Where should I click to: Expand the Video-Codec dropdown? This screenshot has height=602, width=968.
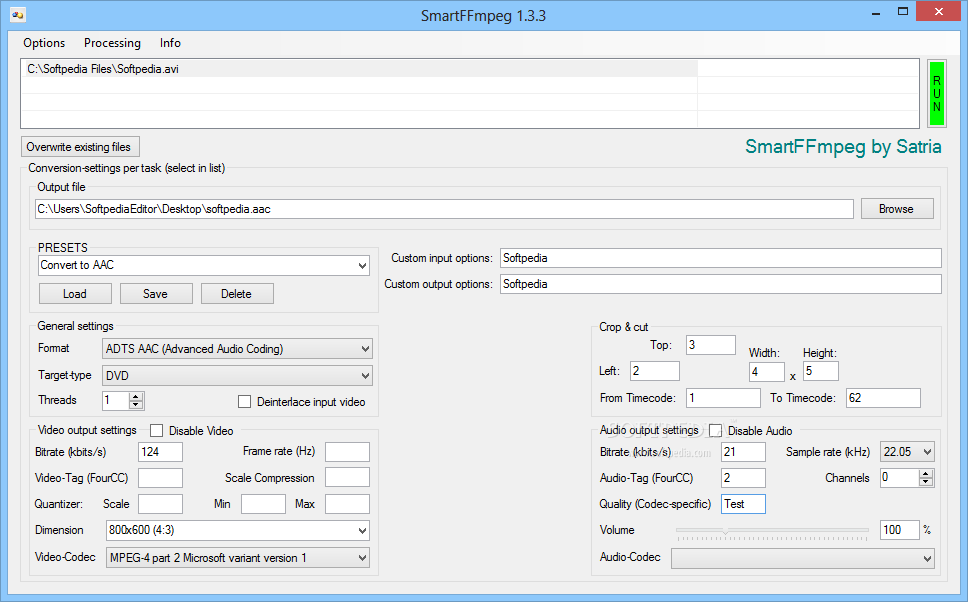tap(362, 558)
